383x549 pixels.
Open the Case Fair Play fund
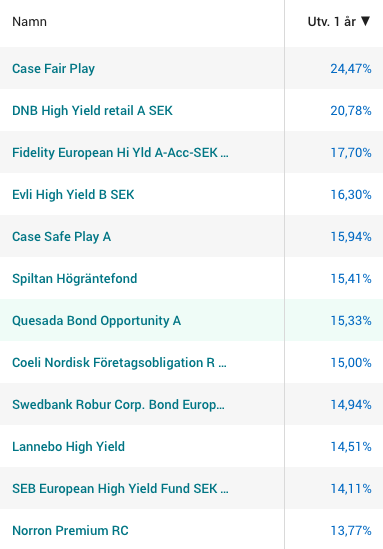(x=54, y=69)
